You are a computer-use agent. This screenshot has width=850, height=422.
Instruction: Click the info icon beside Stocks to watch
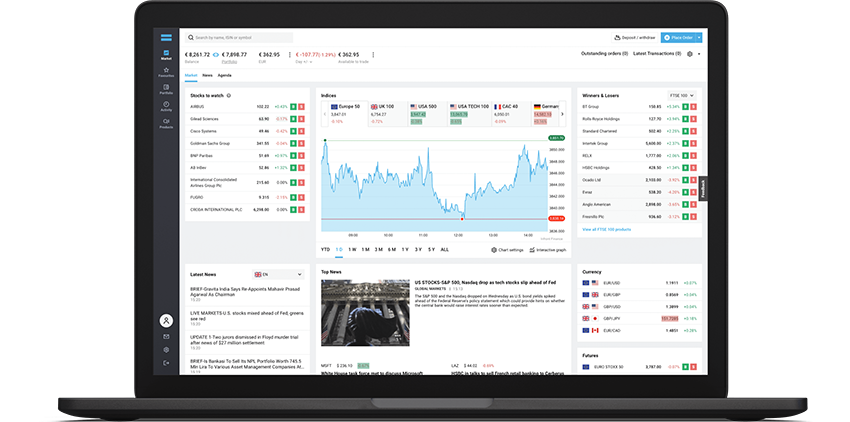[229, 95]
